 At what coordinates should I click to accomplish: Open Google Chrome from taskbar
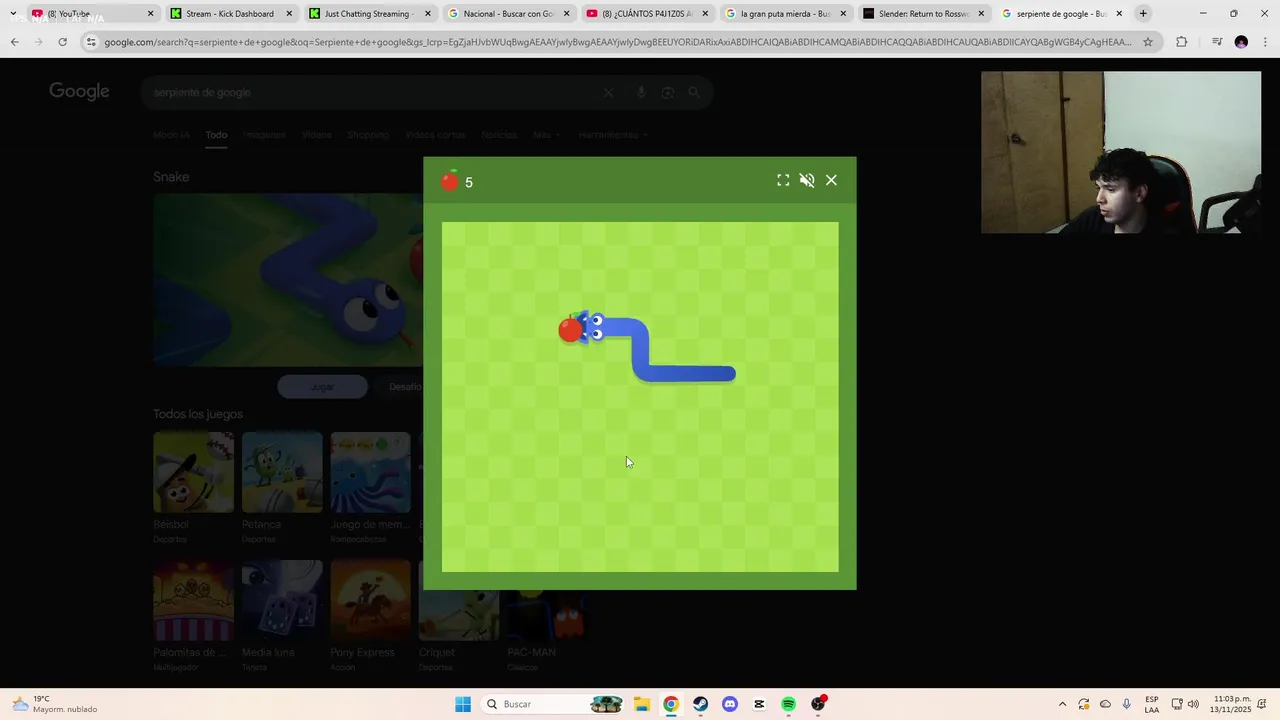click(x=670, y=704)
